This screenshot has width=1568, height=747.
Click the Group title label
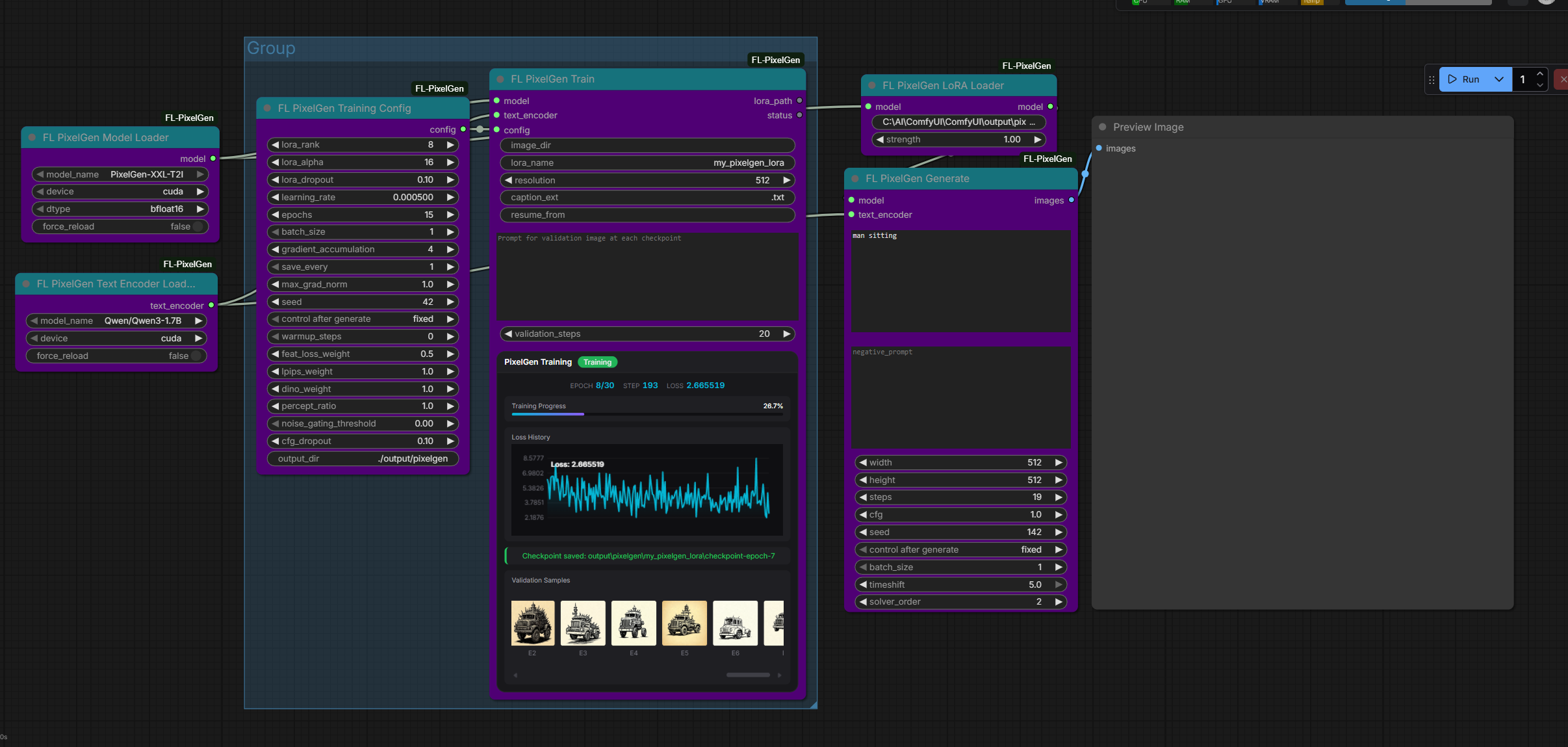coord(271,49)
